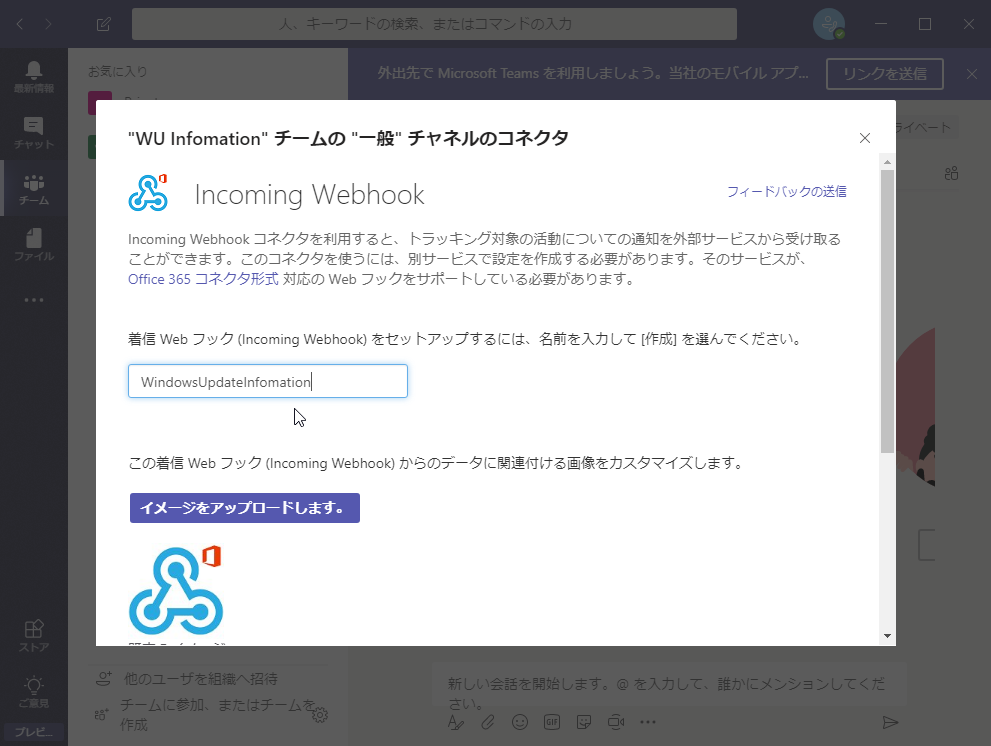This screenshot has height=746, width=991.
Task: Click the format text icon in compose bar
Action: pyautogui.click(x=456, y=722)
